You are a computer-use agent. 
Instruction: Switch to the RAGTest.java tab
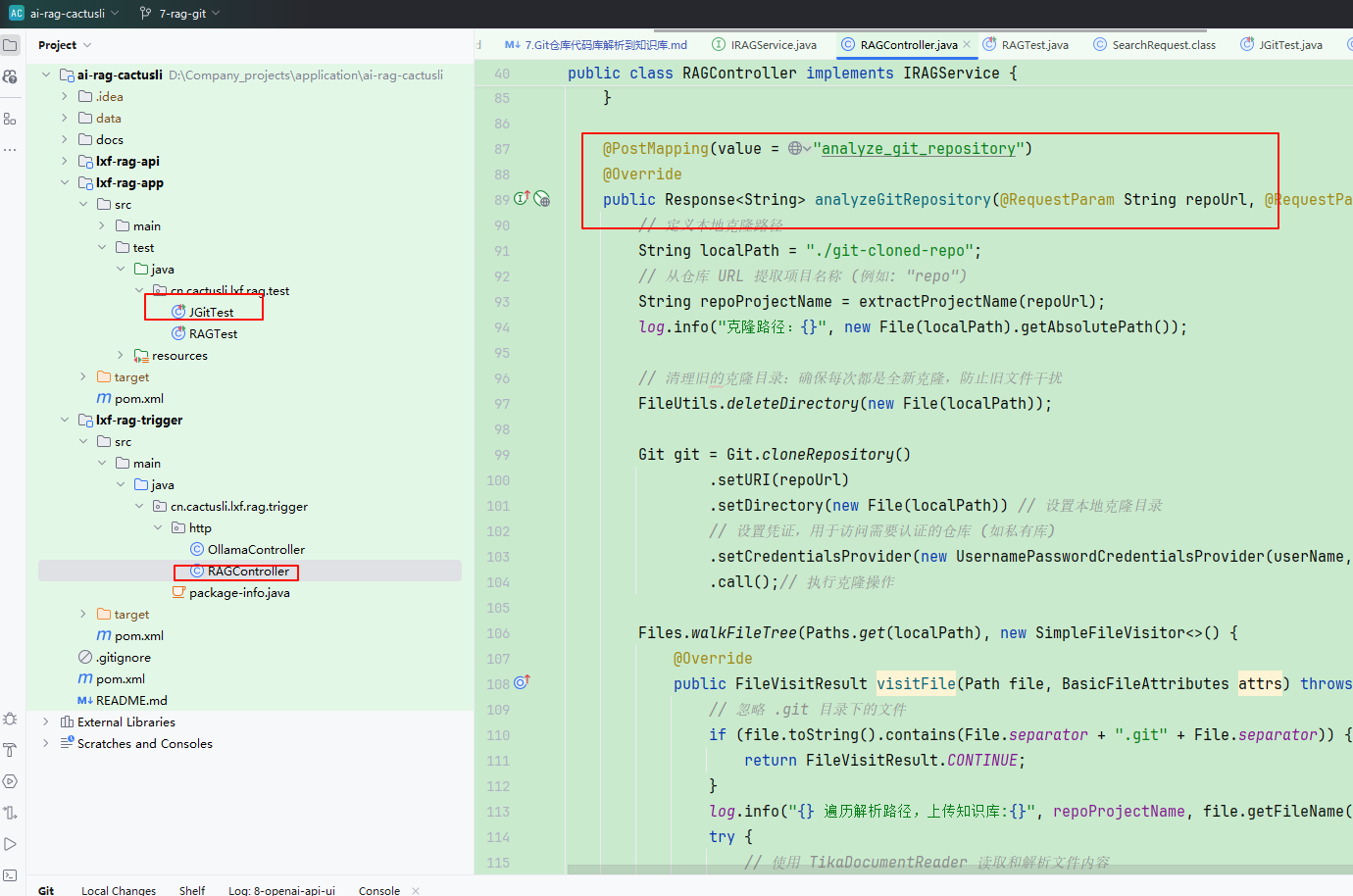coord(1027,44)
